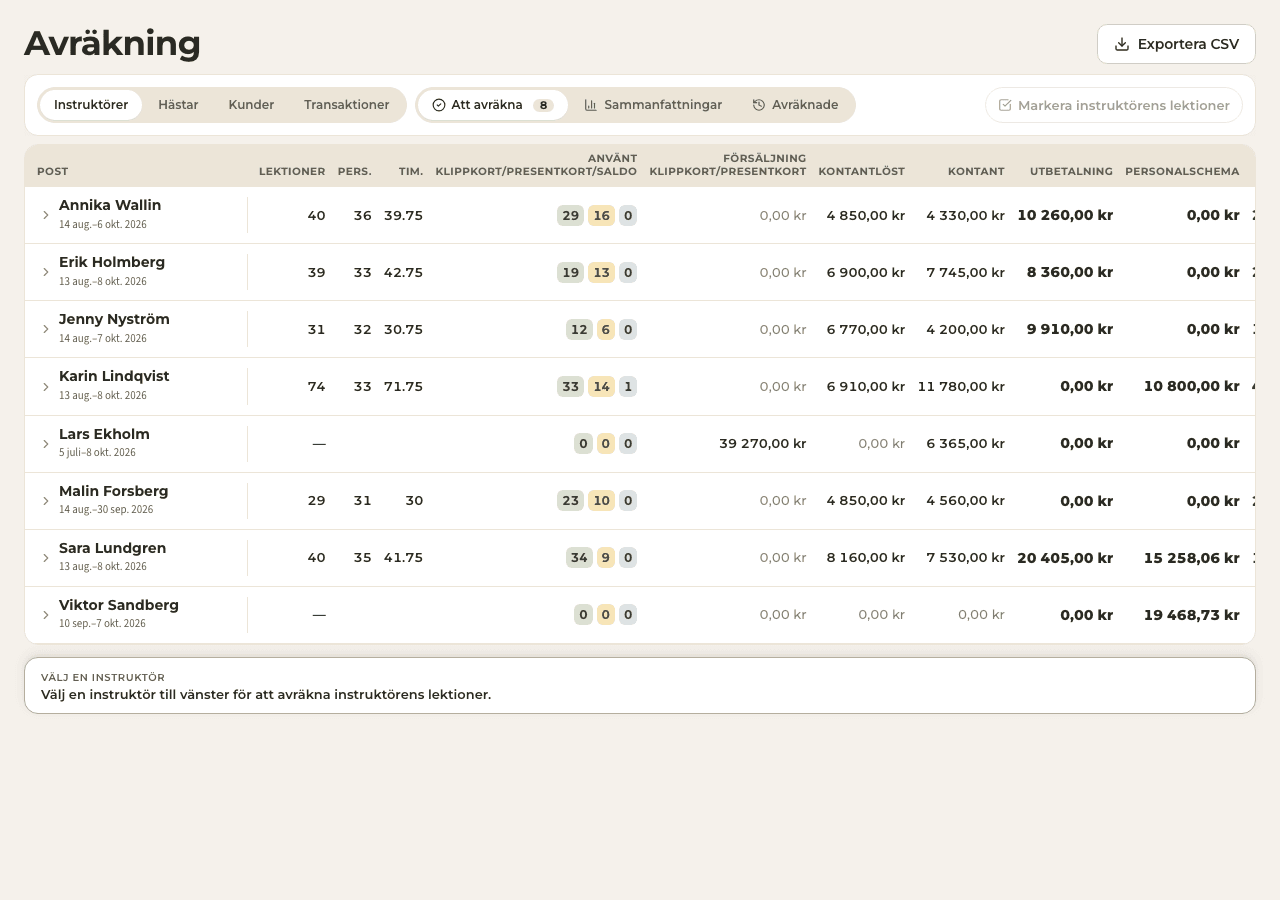Select instructor name Karin Lindqvist

(x=114, y=376)
